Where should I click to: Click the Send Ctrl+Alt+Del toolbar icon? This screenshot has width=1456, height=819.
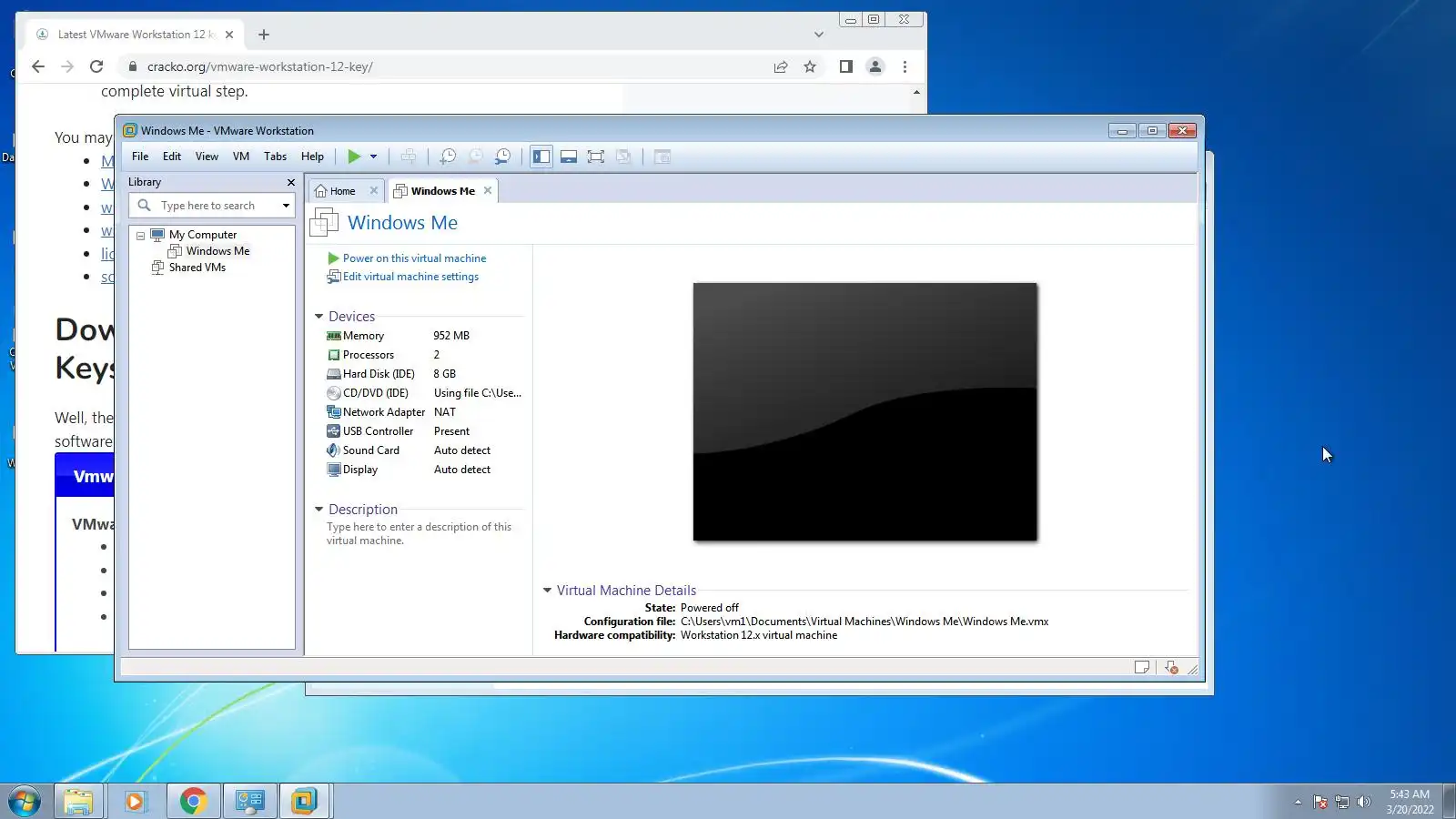tap(409, 157)
